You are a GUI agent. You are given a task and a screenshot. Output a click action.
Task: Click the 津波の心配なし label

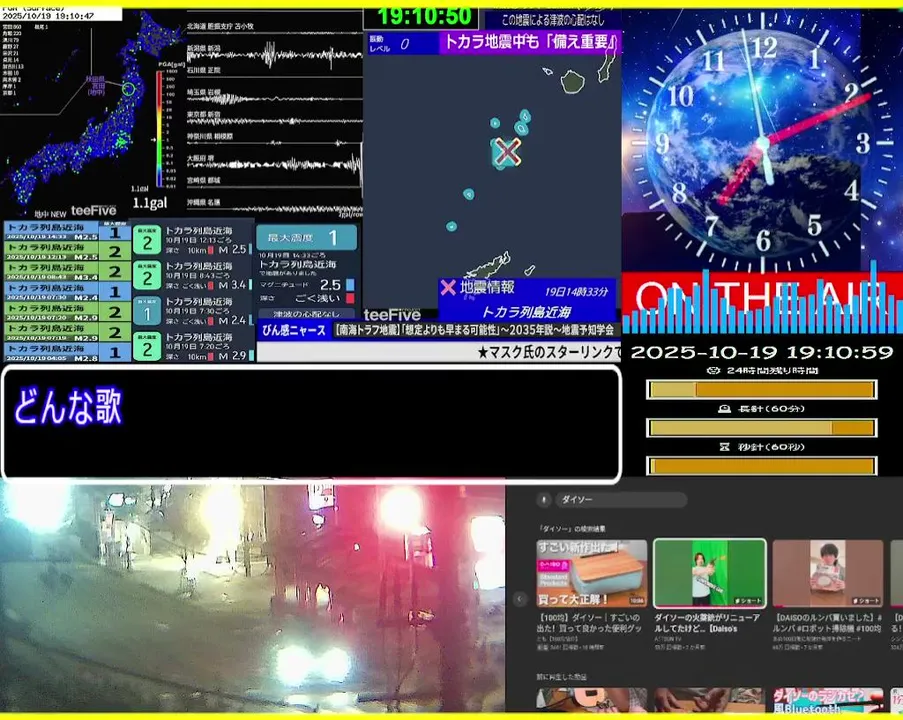[x=306, y=314]
